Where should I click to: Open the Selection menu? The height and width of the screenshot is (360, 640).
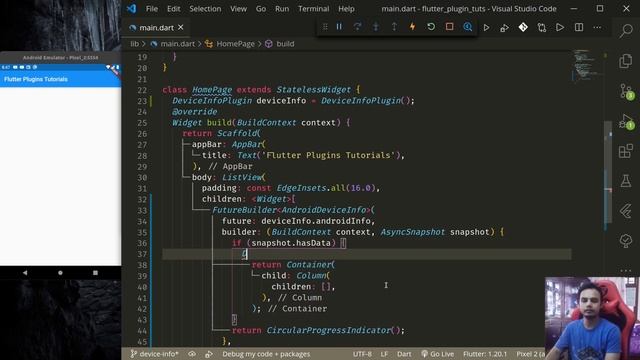(205, 9)
